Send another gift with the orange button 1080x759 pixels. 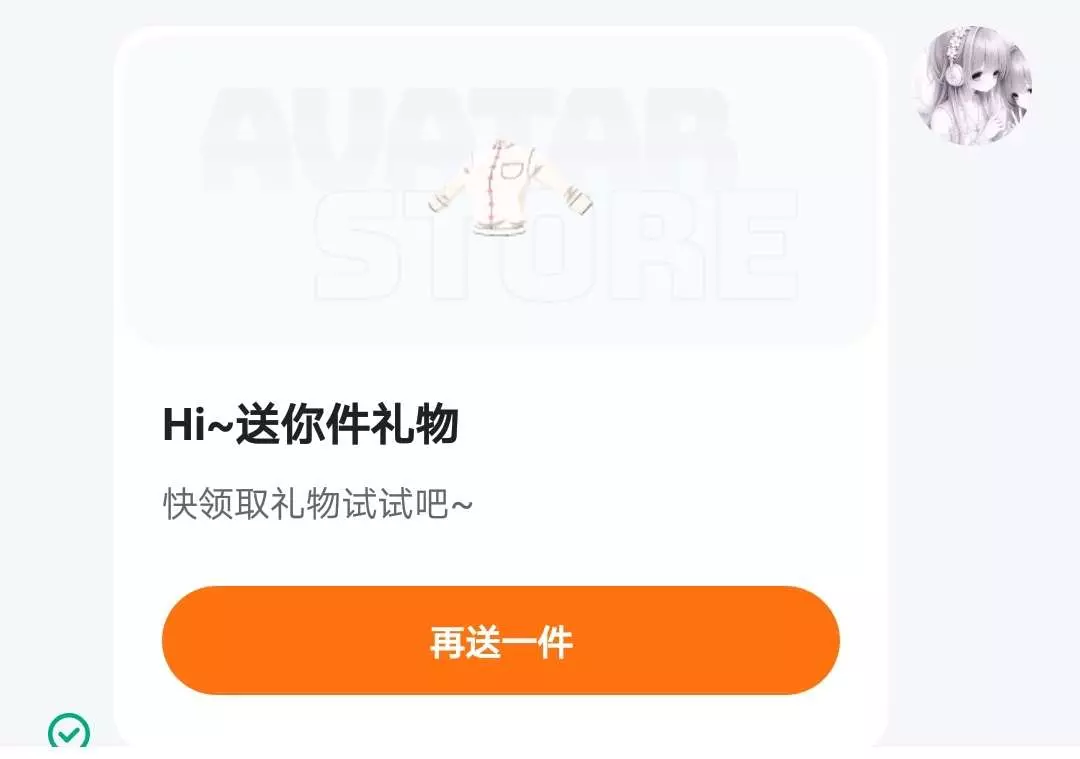point(501,641)
